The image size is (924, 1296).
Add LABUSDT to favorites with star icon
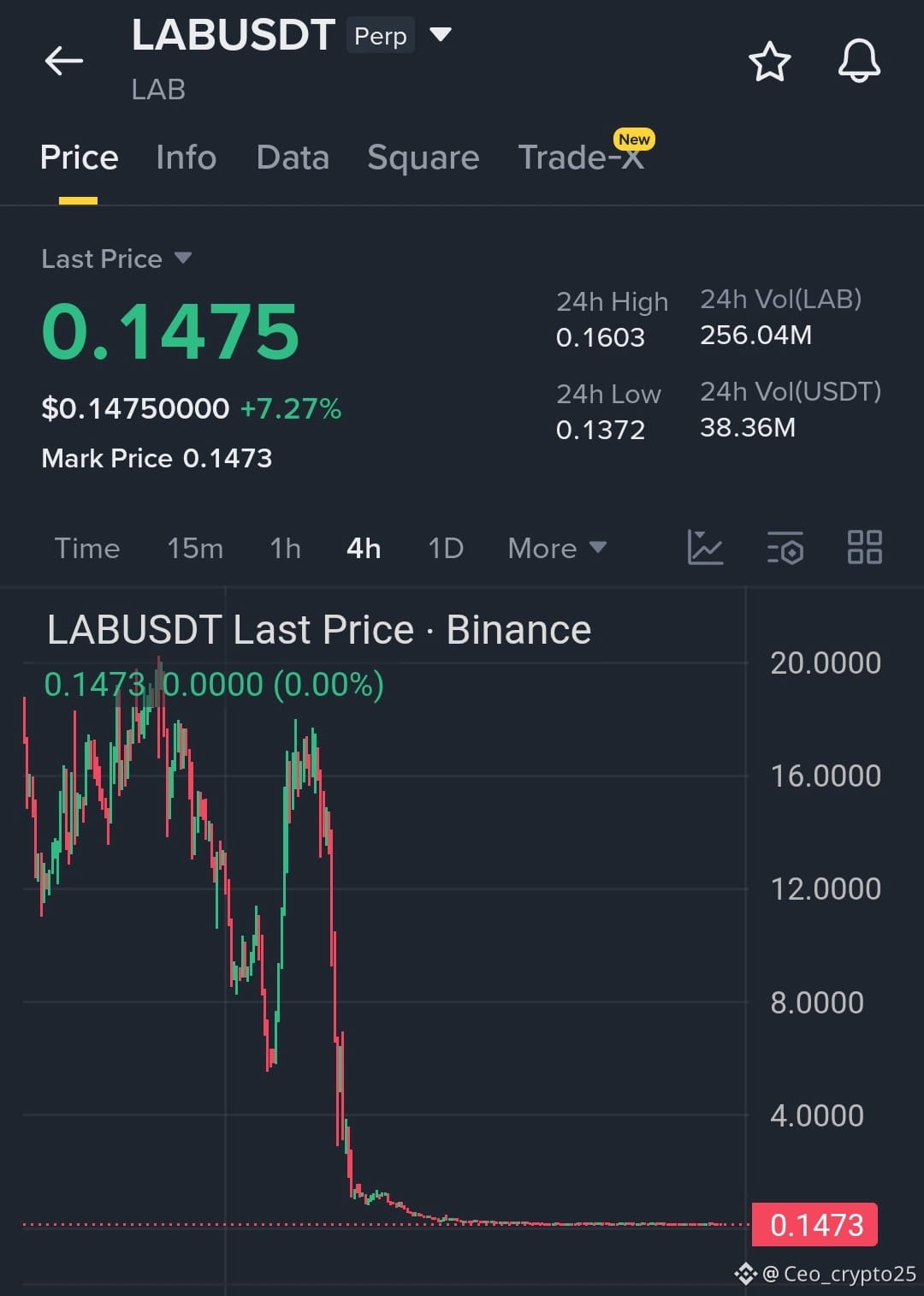[769, 62]
